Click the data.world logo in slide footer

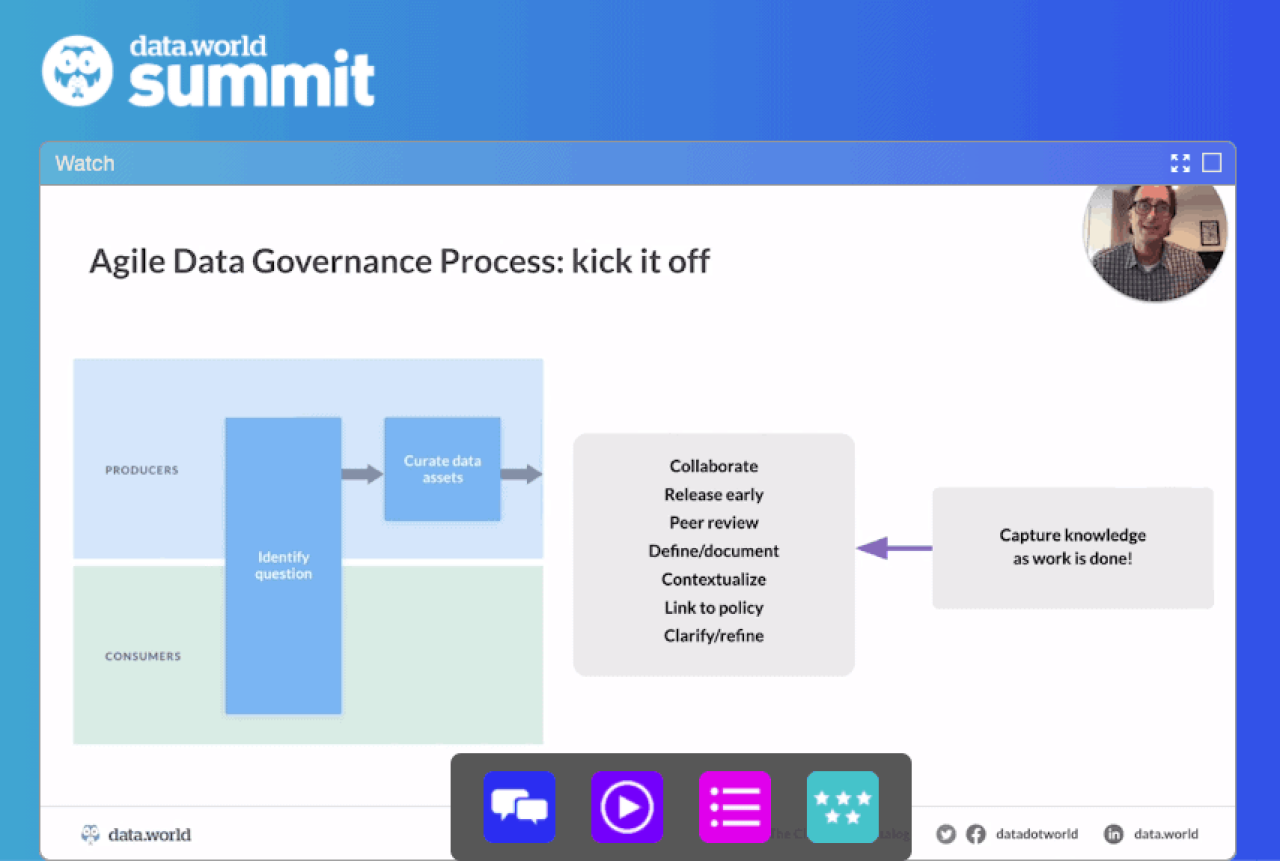(136, 834)
